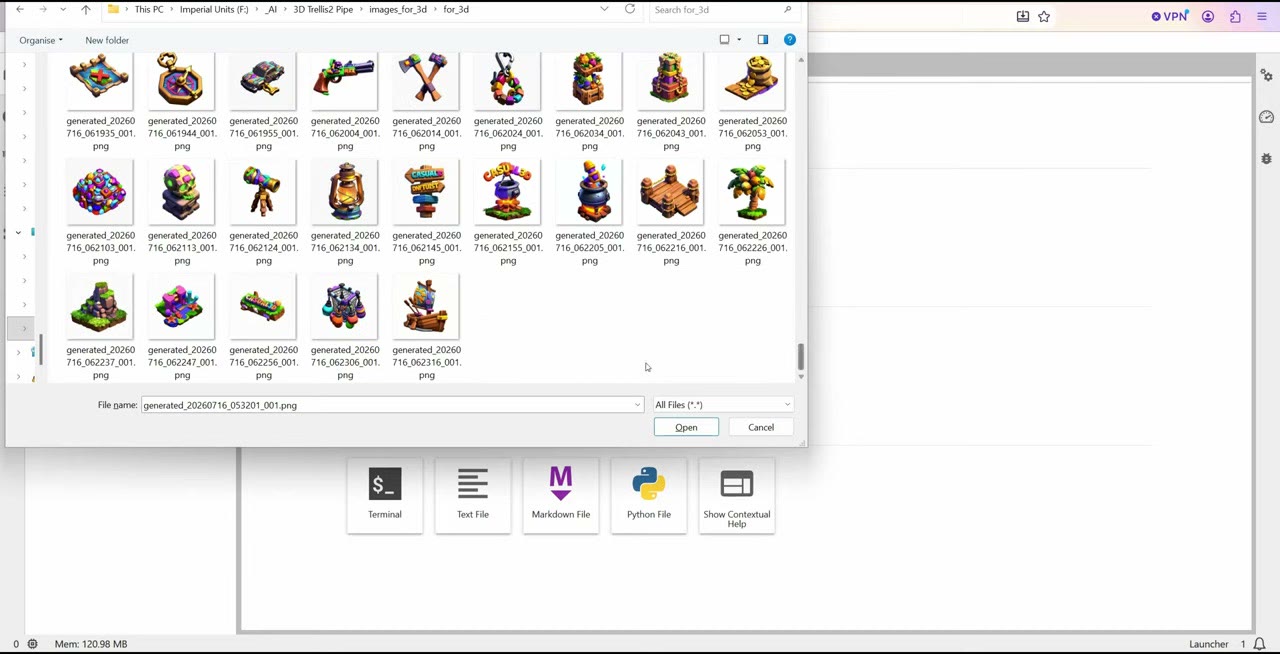
Task: Open the All Files (*.*) type dropdown
Action: tap(723, 405)
